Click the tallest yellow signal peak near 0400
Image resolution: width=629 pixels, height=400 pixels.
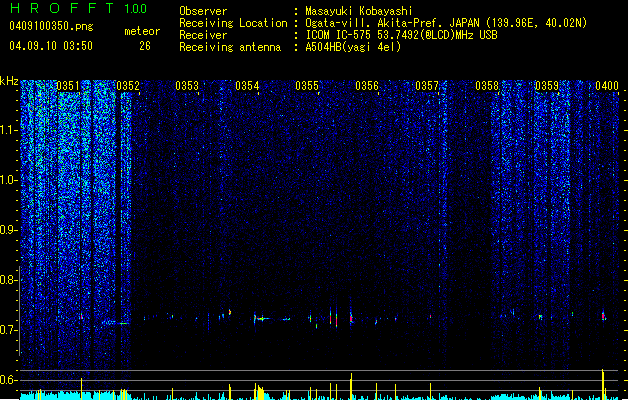click(603, 384)
